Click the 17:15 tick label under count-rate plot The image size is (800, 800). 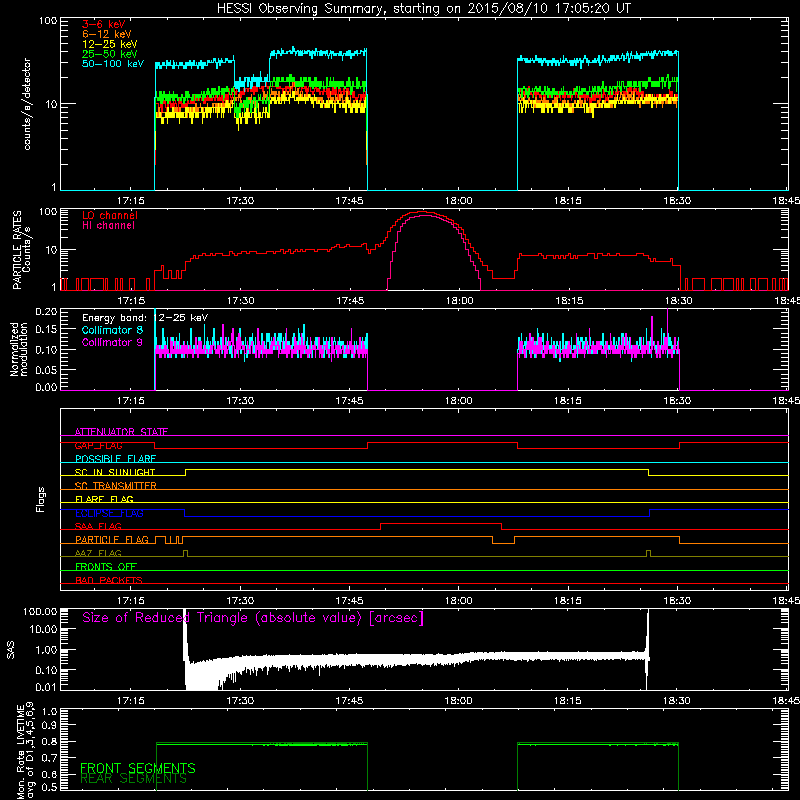(x=131, y=201)
